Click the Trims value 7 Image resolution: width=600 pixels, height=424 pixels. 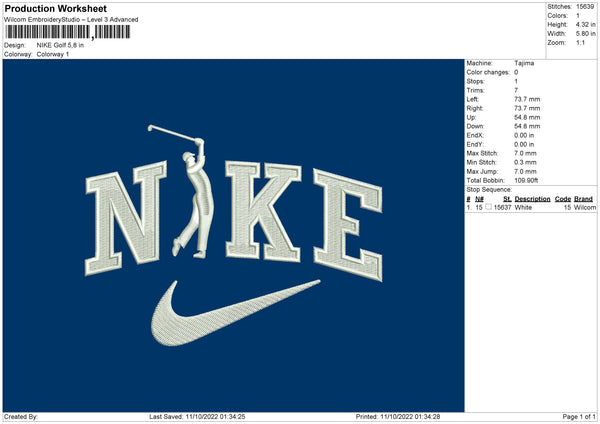tap(516, 90)
